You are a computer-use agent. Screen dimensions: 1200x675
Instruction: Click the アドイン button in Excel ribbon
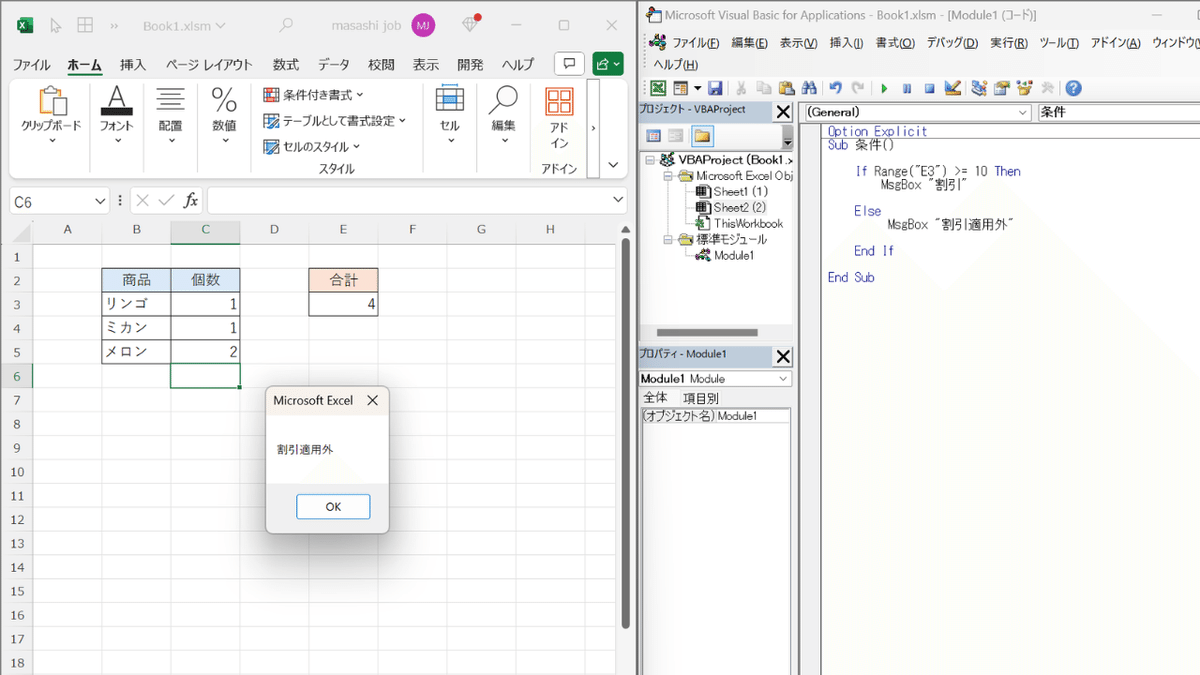pyautogui.click(x=559, y=118)
